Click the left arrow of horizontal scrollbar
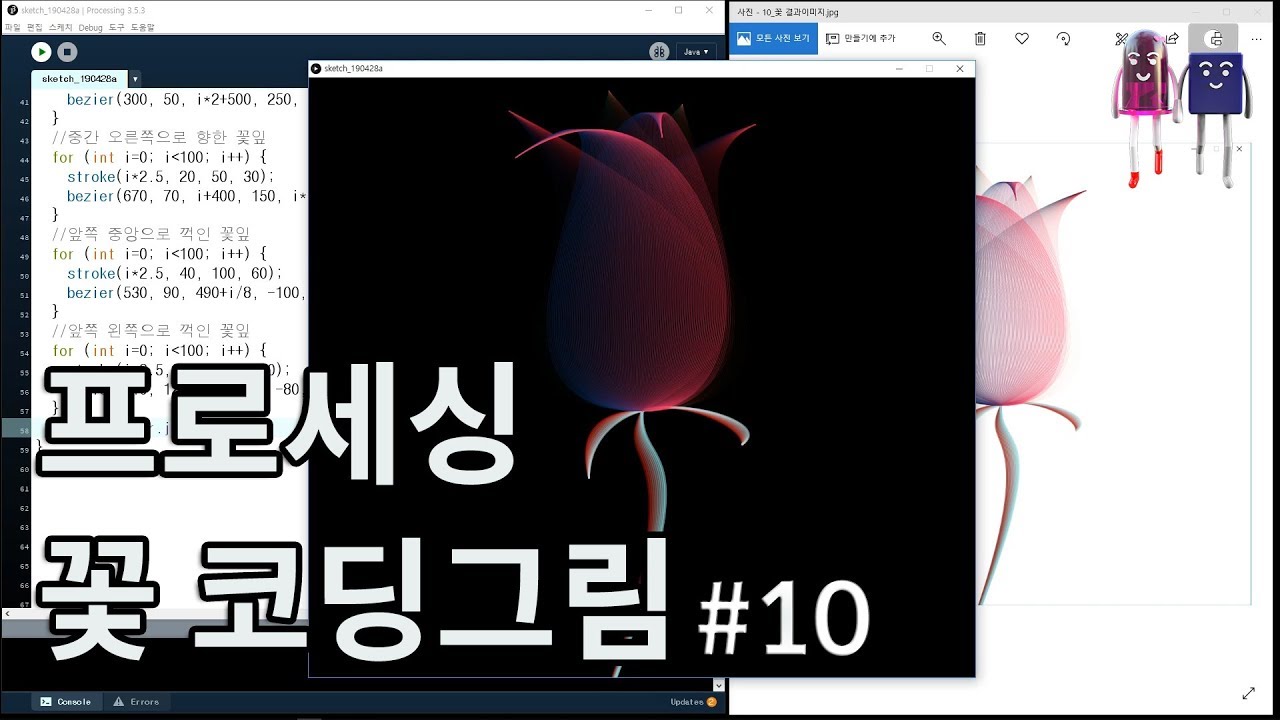The width and height of the screenshot is (1280, 720). [7, 613]
